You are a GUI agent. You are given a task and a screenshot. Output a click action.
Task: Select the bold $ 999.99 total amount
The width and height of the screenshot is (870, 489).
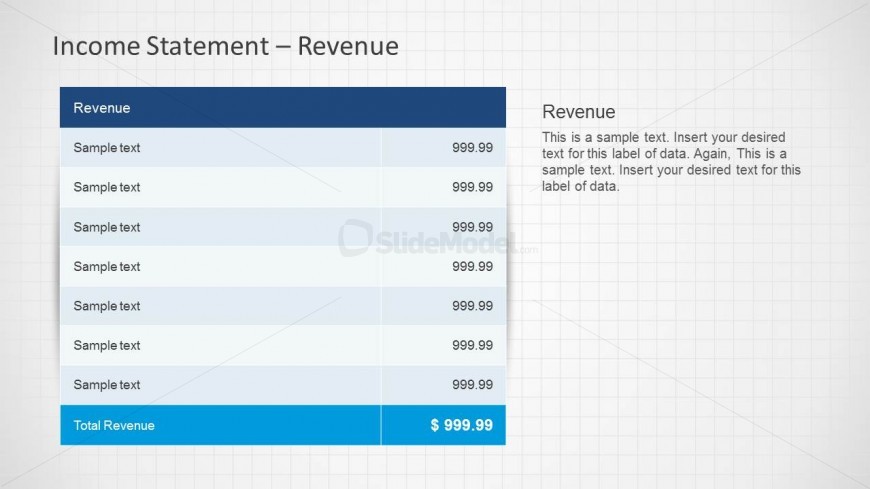pyautogui.click(x=461, y=425)
